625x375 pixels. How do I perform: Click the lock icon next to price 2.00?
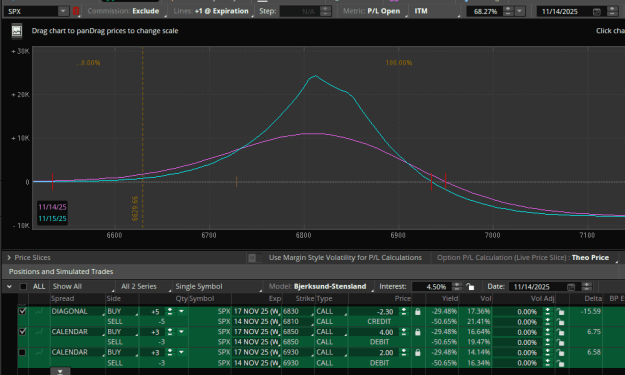[417, 353]
